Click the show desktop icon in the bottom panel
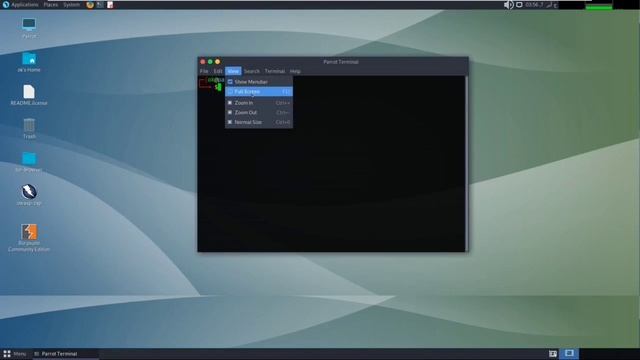640x360 pixels. click(x=553, y=353)
